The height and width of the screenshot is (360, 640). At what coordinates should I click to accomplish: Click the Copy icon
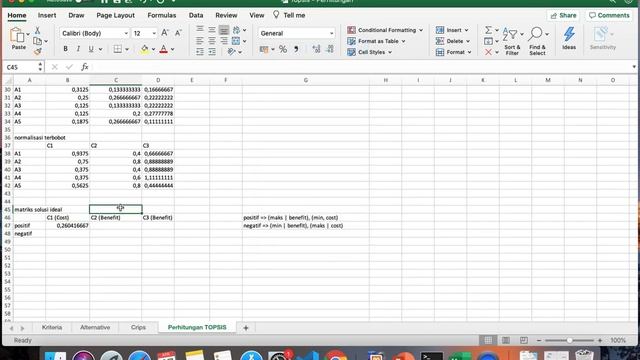(x=37, y=41)
